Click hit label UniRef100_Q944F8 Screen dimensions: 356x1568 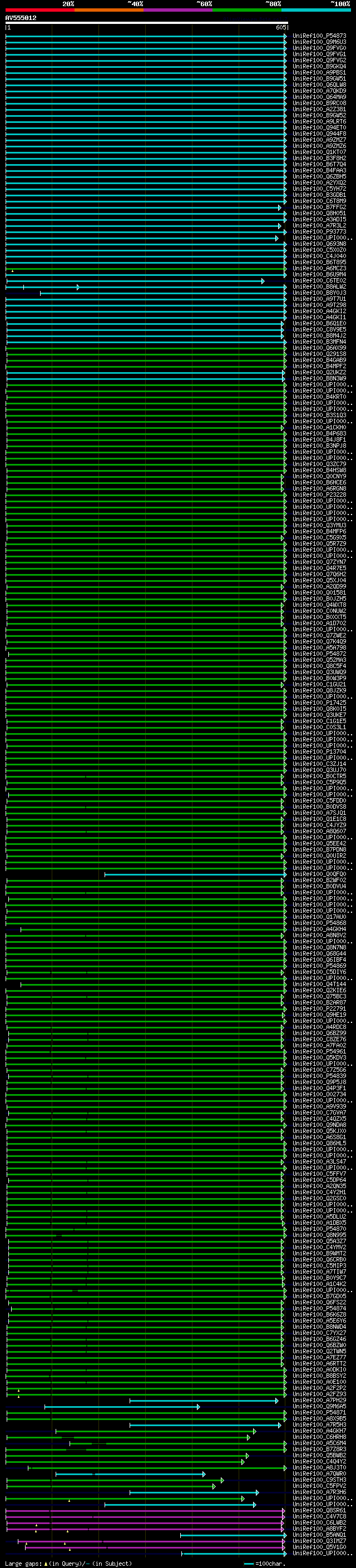tap(319, 134)
